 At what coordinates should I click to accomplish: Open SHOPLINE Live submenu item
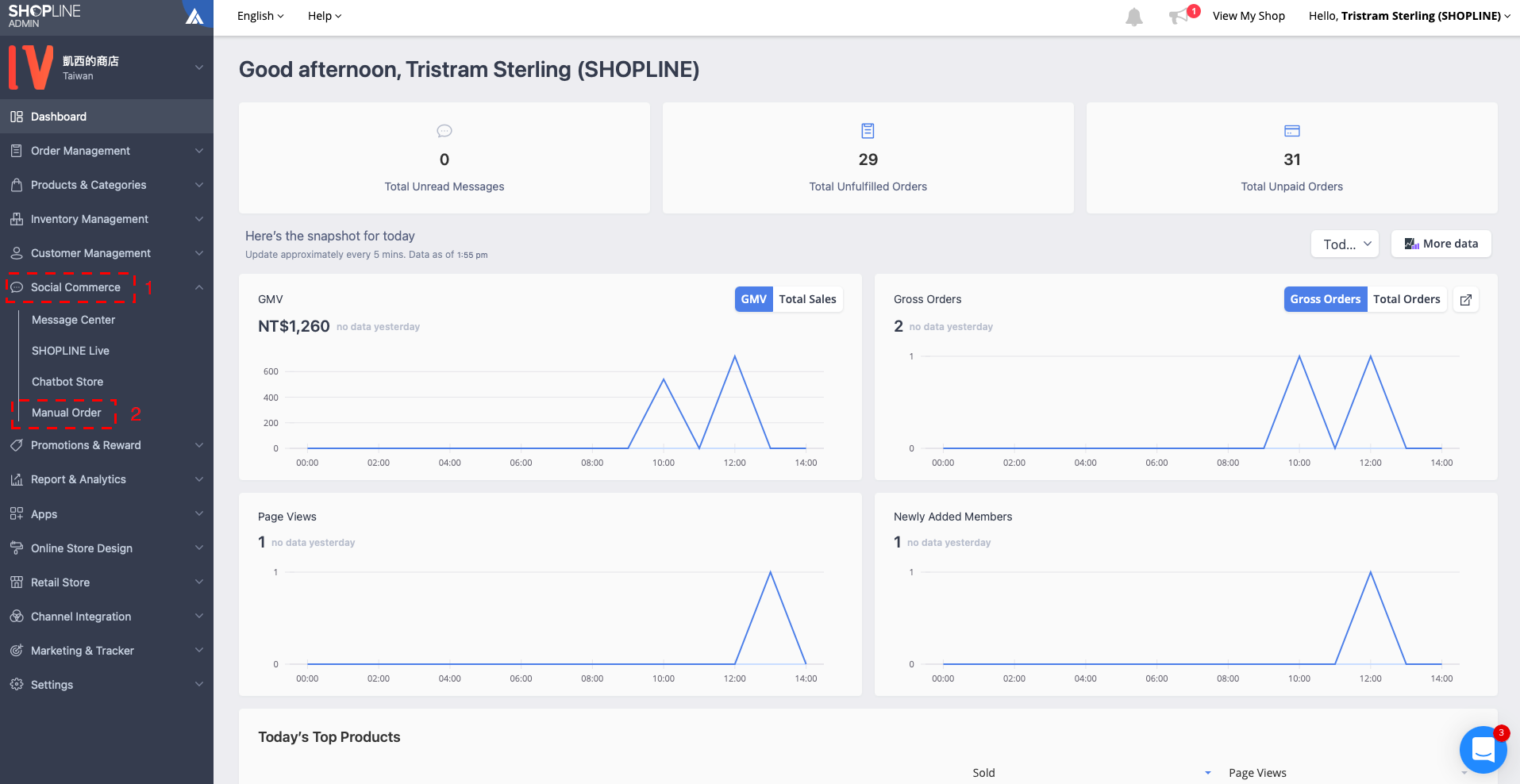[71, 351]
